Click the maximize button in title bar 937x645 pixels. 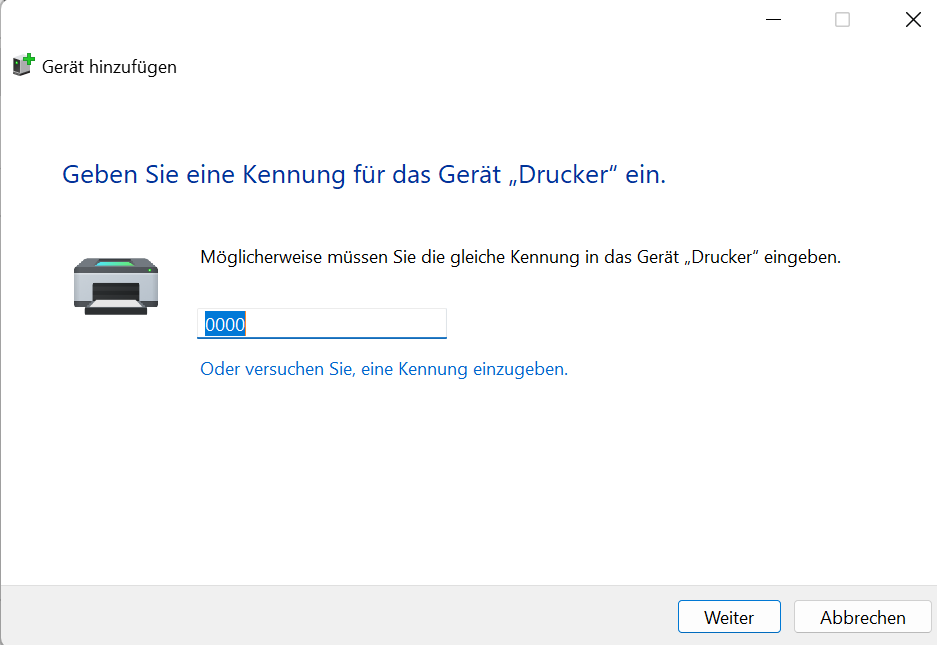[842, 20]
